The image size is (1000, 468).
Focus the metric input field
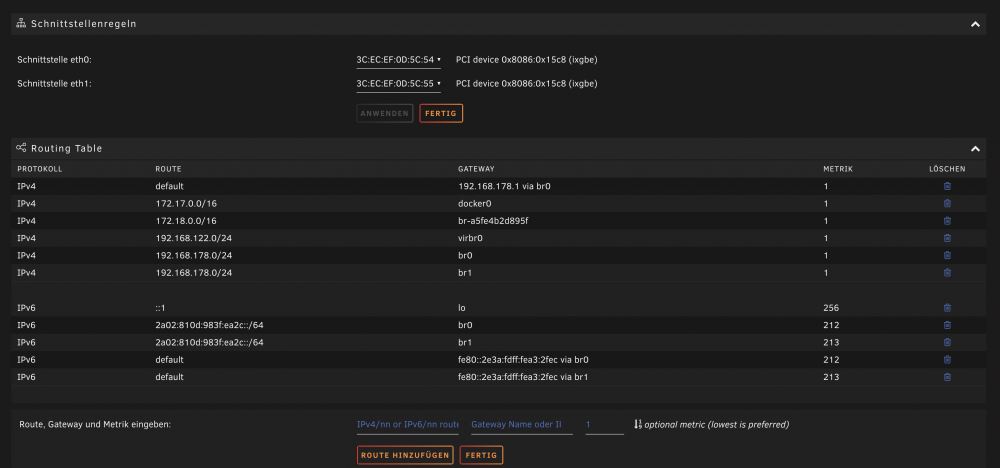pos(605,424)
